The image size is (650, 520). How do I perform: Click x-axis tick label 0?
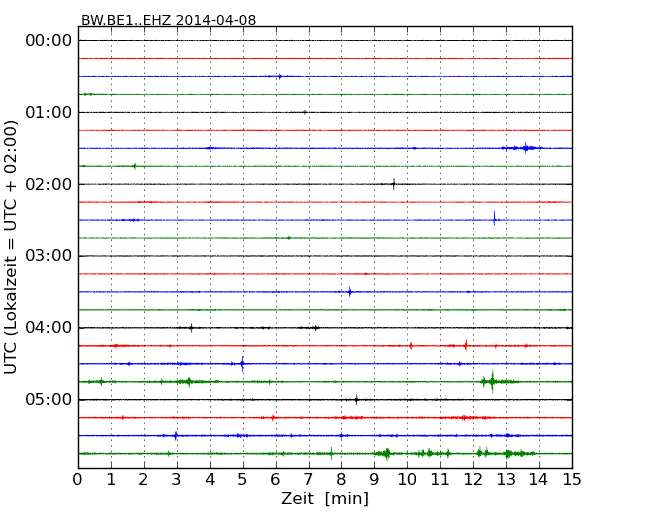pyautogui.click(x=78, y=480)
